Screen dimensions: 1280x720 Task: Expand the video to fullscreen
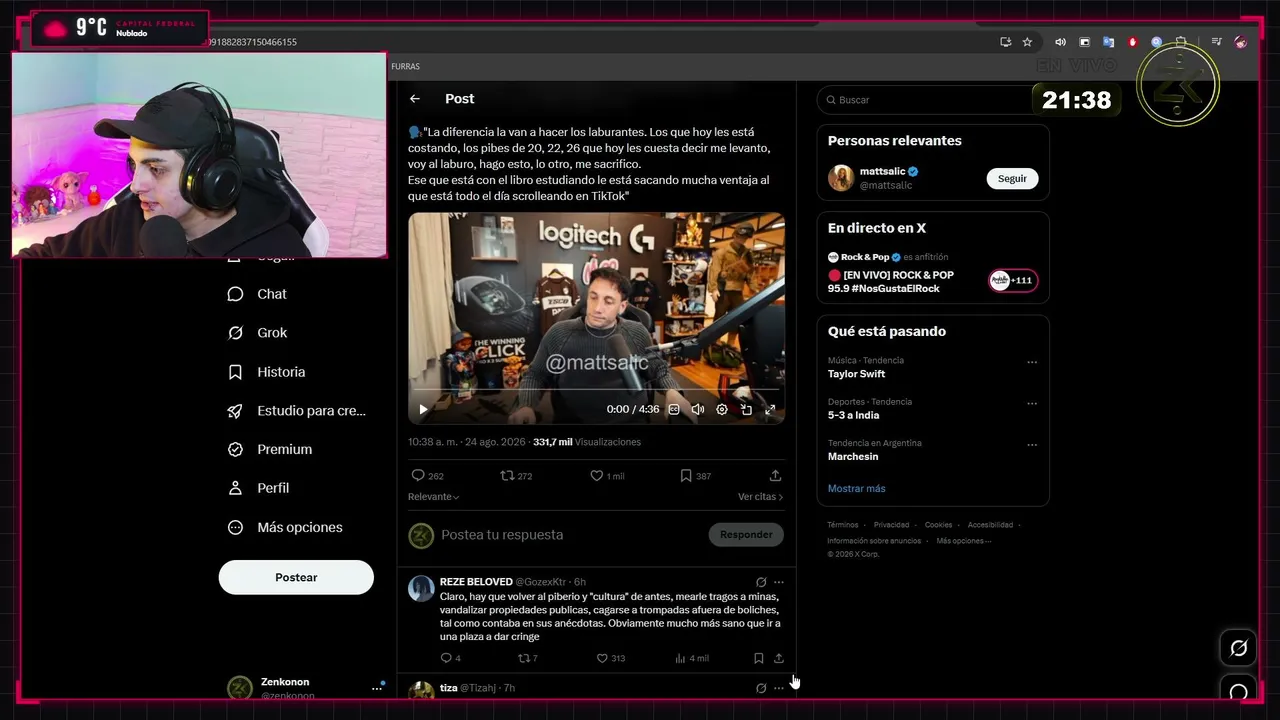pyautogui.click(x=770, y=409)
